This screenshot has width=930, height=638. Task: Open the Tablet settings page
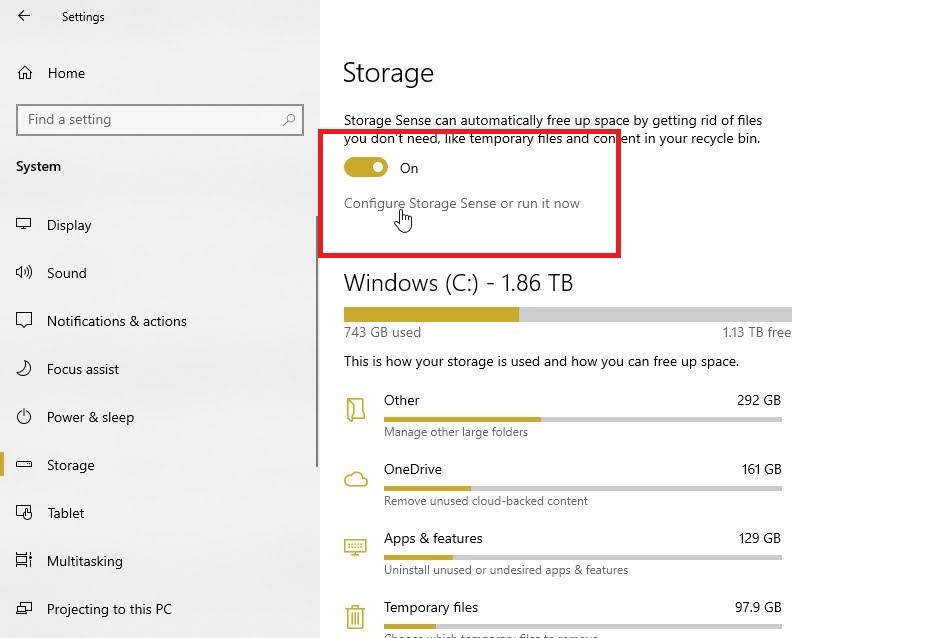(66, 513)
